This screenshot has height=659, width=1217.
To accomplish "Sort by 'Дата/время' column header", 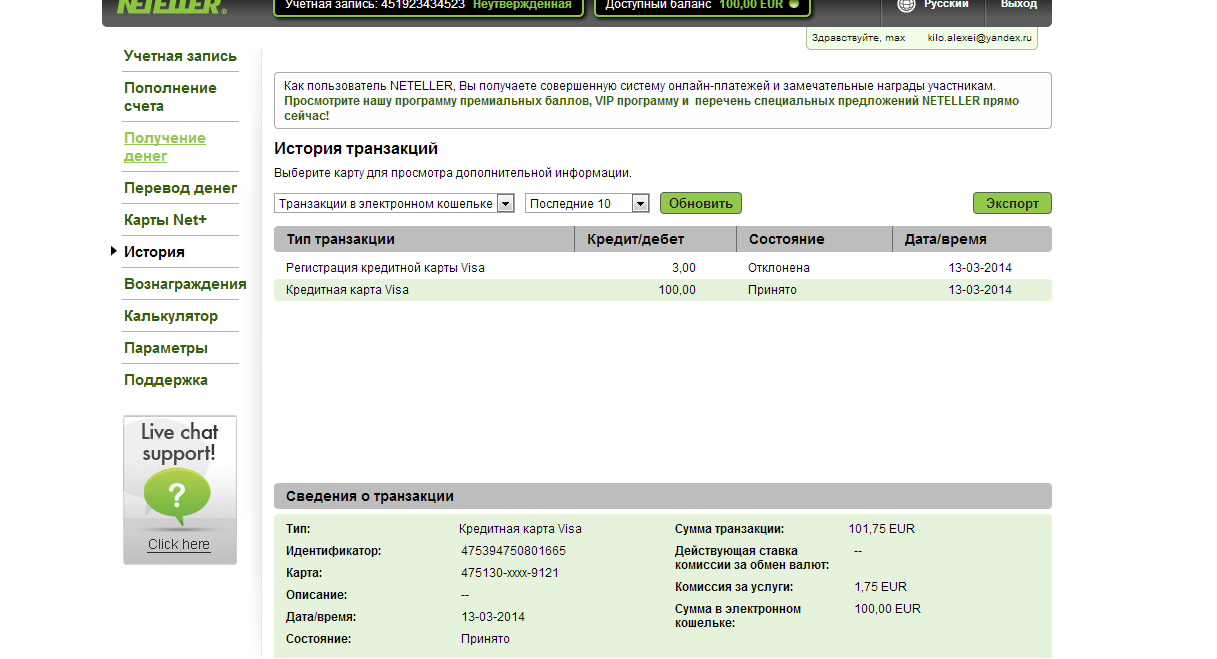I will [972, 239].
